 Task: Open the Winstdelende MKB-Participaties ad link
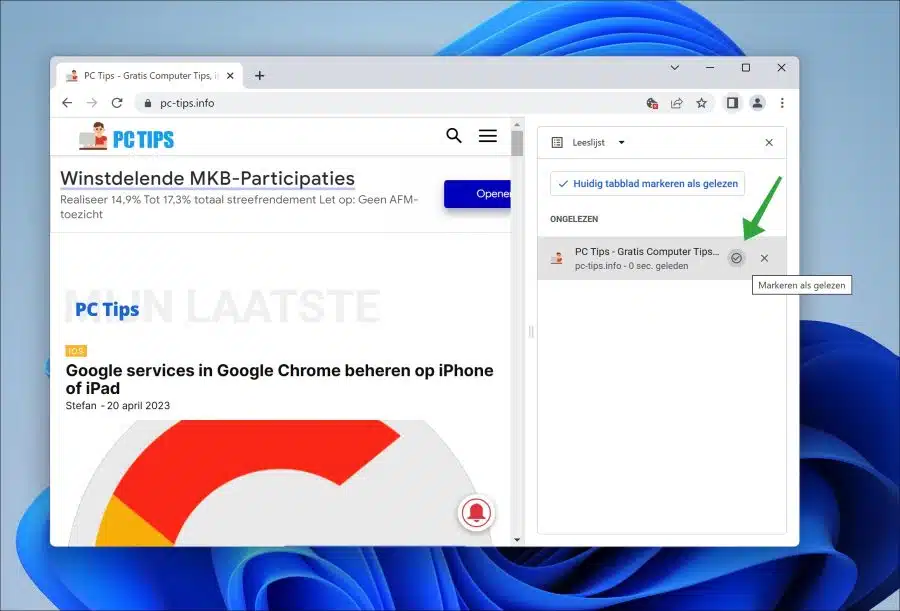pyautogui.click(x=207, y=179)
